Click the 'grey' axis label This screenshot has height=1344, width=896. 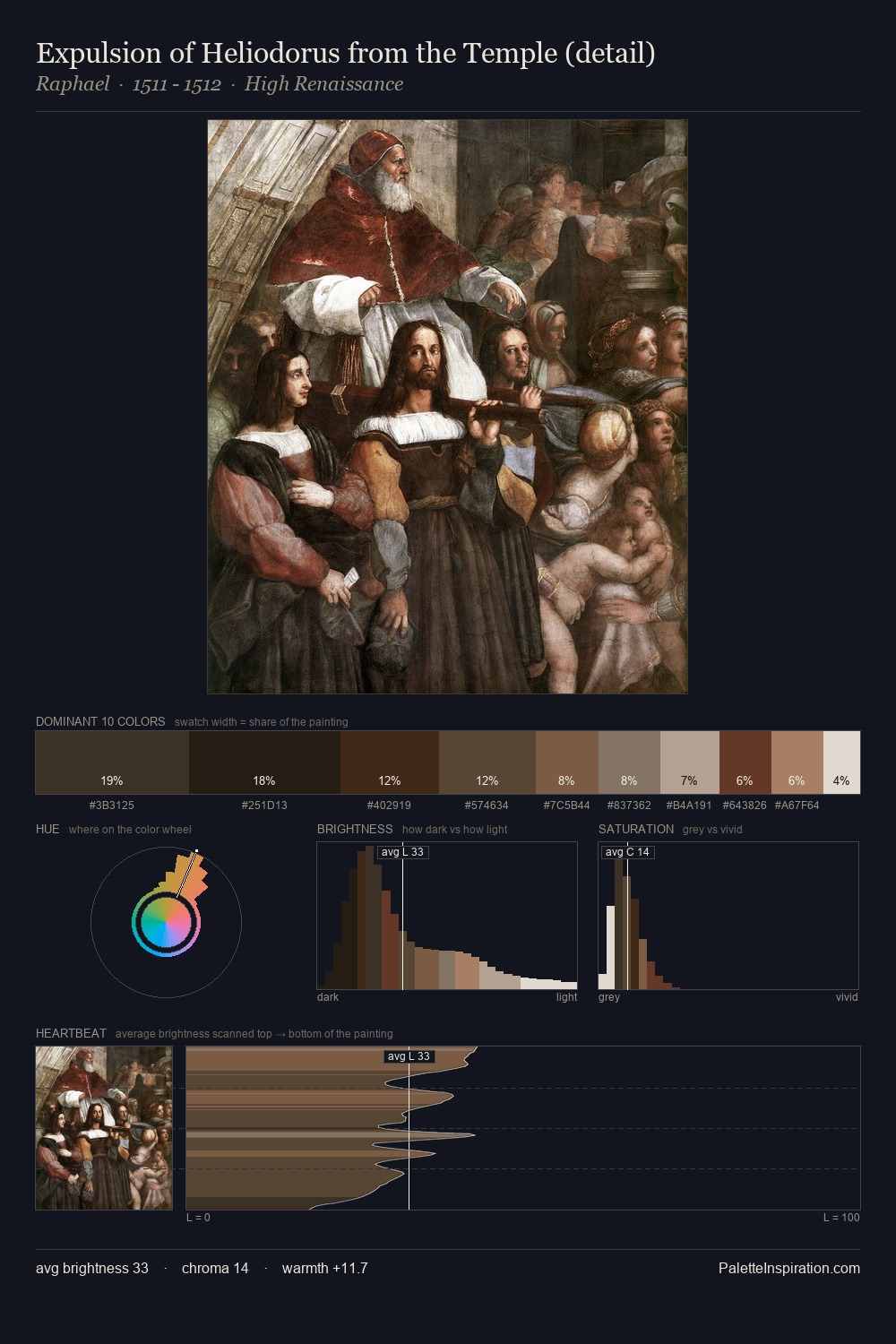(x=609, y=997)
